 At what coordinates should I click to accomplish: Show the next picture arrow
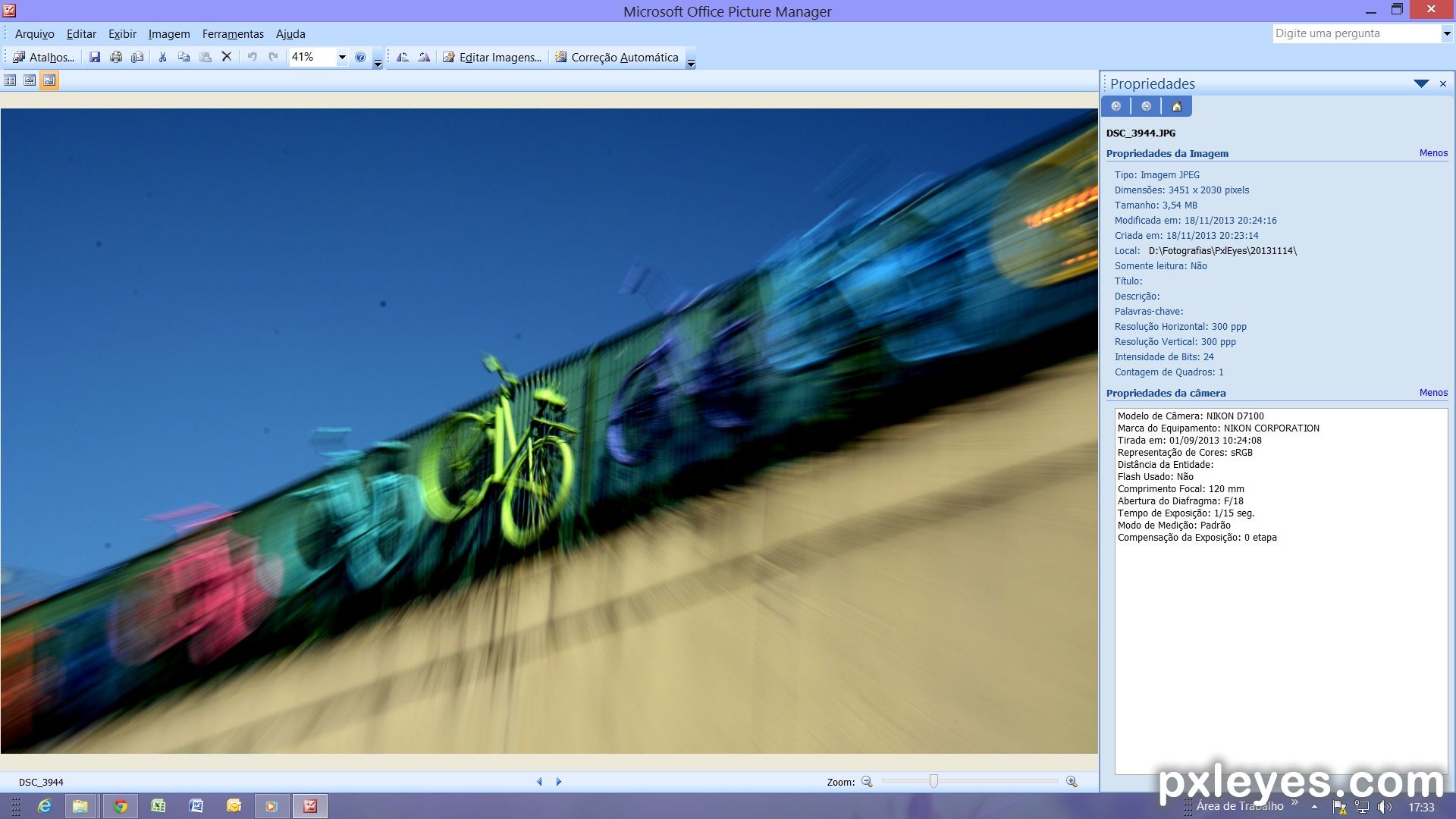[x=559, y=782]
